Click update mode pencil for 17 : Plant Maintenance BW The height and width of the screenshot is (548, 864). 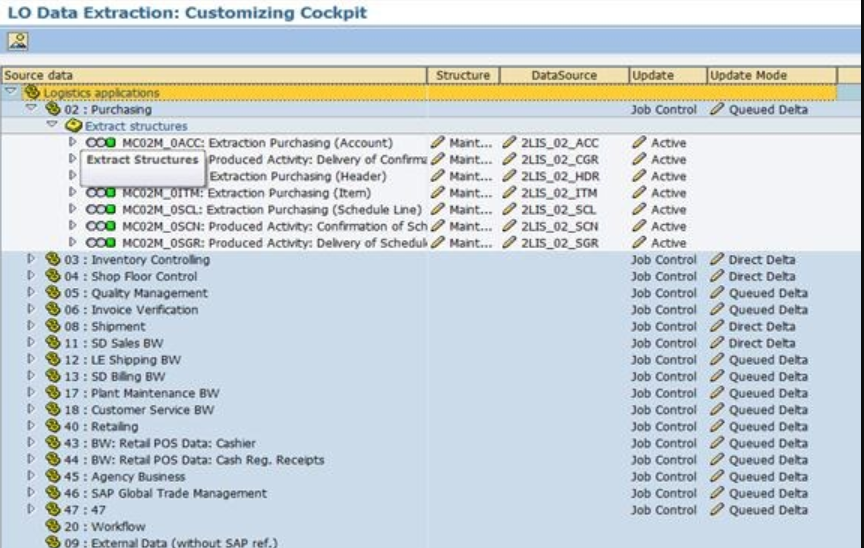[717, 393]
